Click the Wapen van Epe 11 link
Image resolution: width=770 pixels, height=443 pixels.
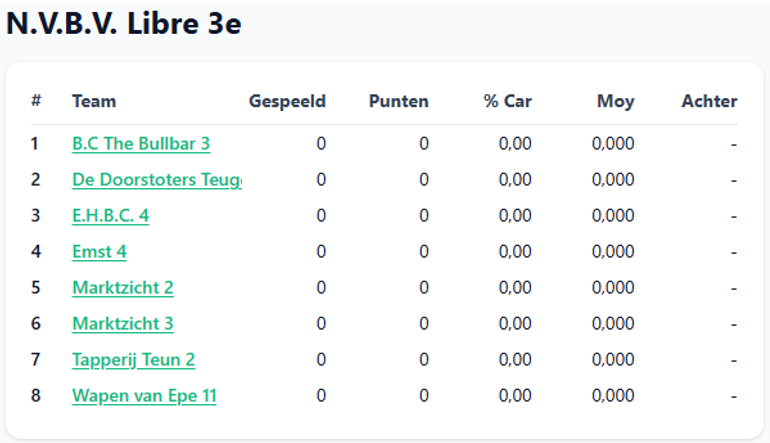144,396
